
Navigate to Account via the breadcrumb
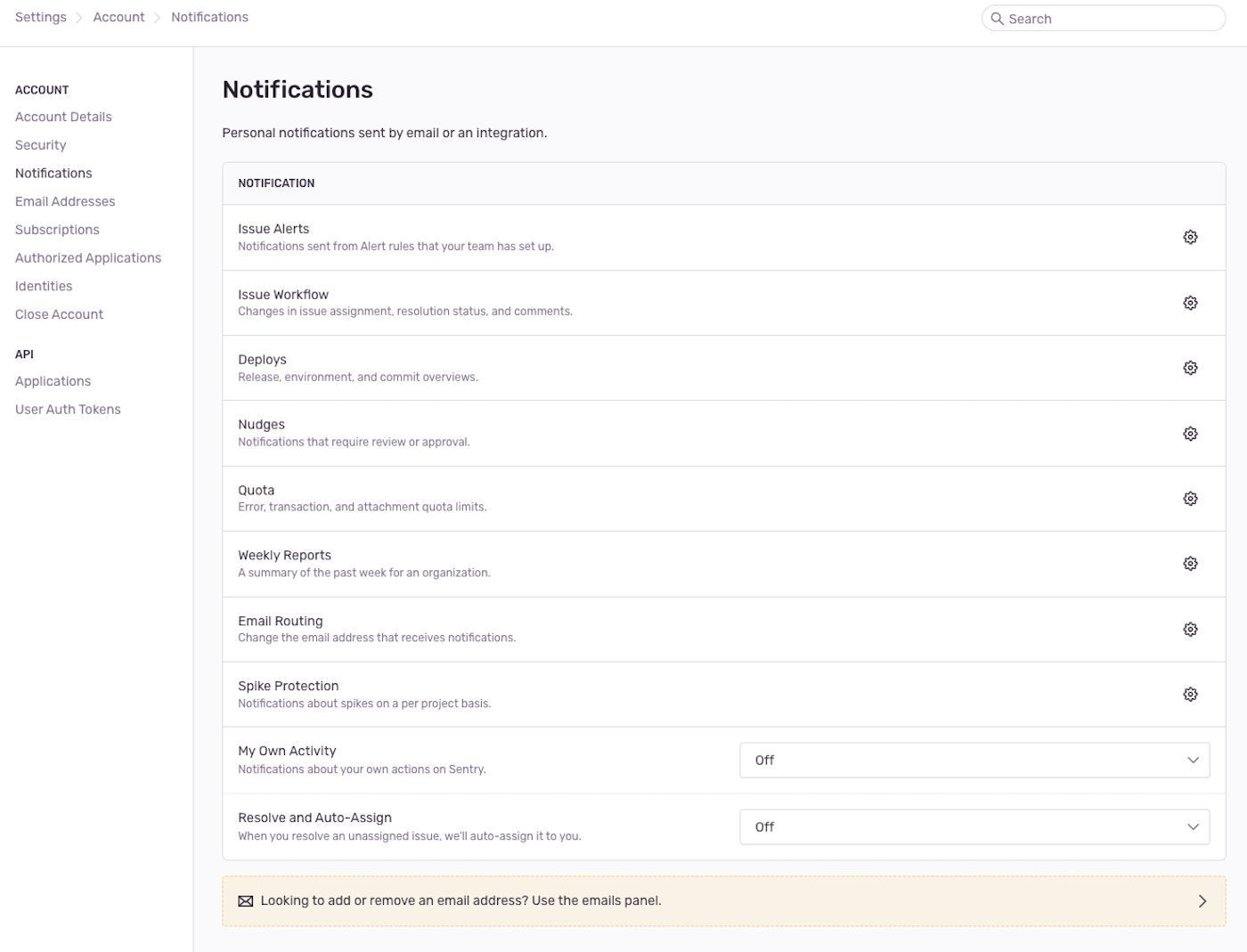118,16
